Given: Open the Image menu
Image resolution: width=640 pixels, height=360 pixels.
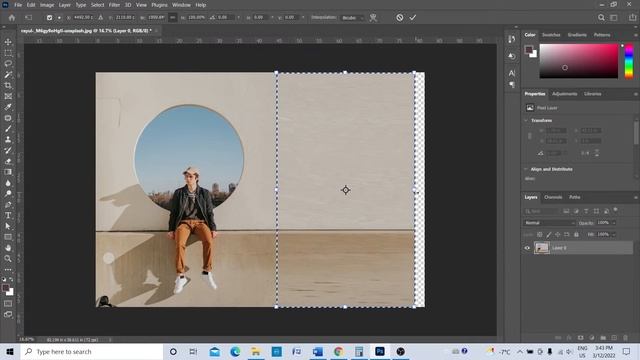Looking at the screenshot, I should tap(47, 5).
